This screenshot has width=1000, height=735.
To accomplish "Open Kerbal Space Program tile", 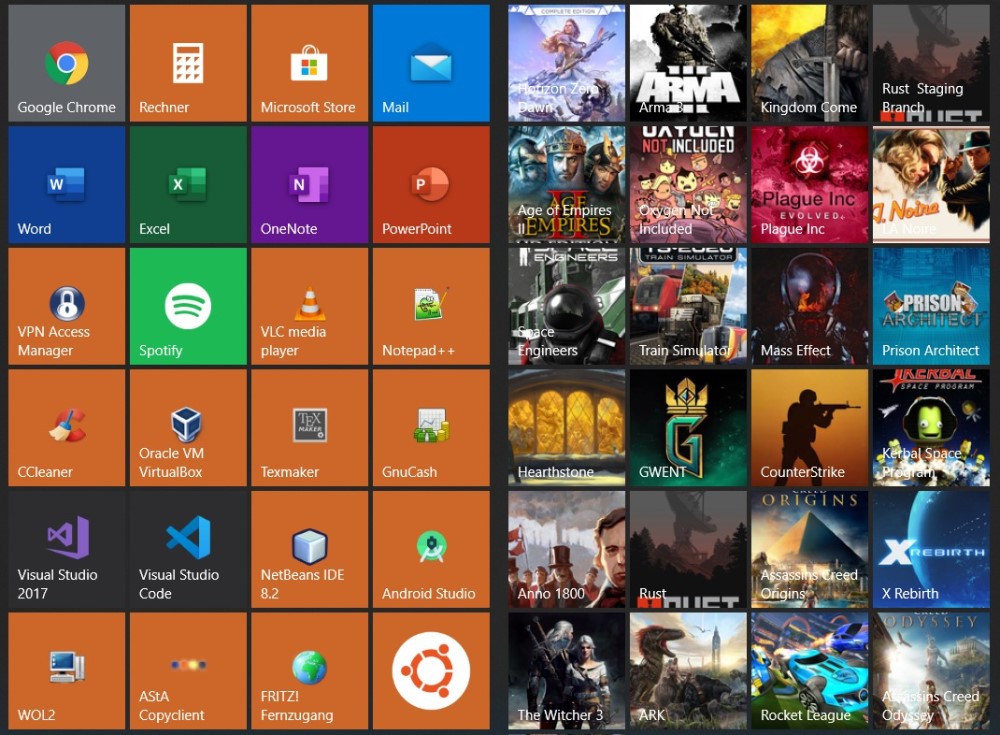I will click(931, 428).
